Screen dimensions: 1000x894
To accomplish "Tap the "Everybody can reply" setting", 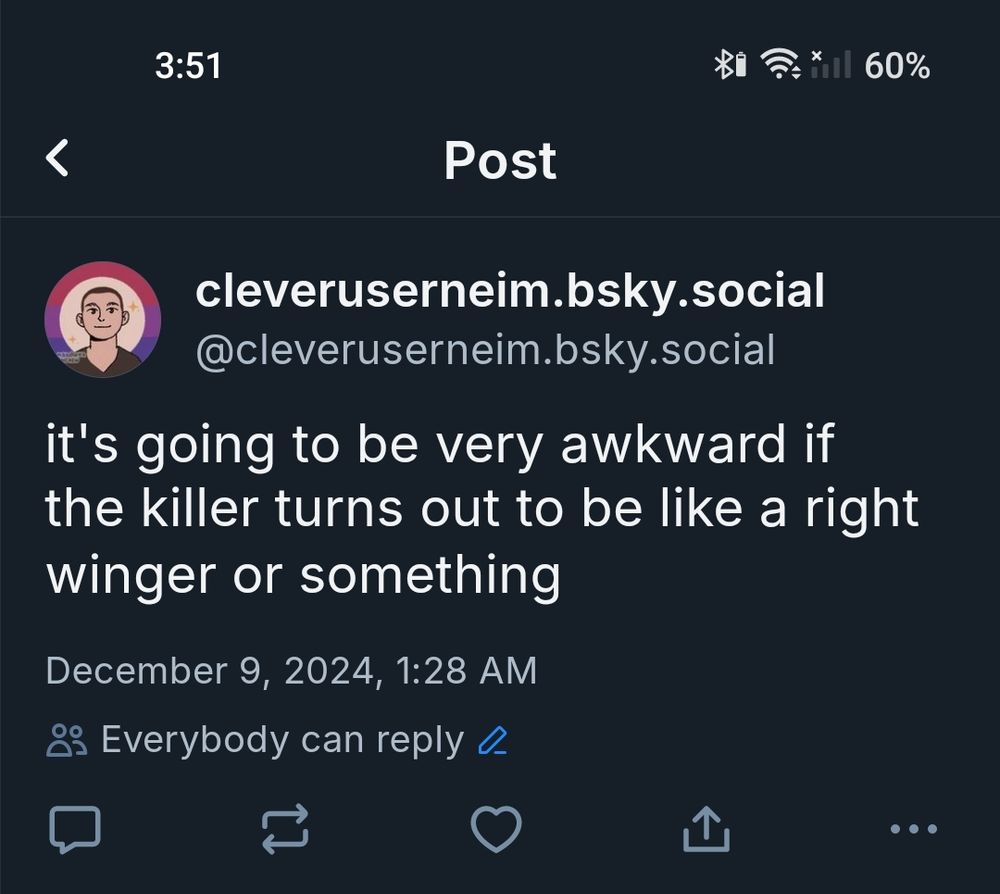I will 282,741.
